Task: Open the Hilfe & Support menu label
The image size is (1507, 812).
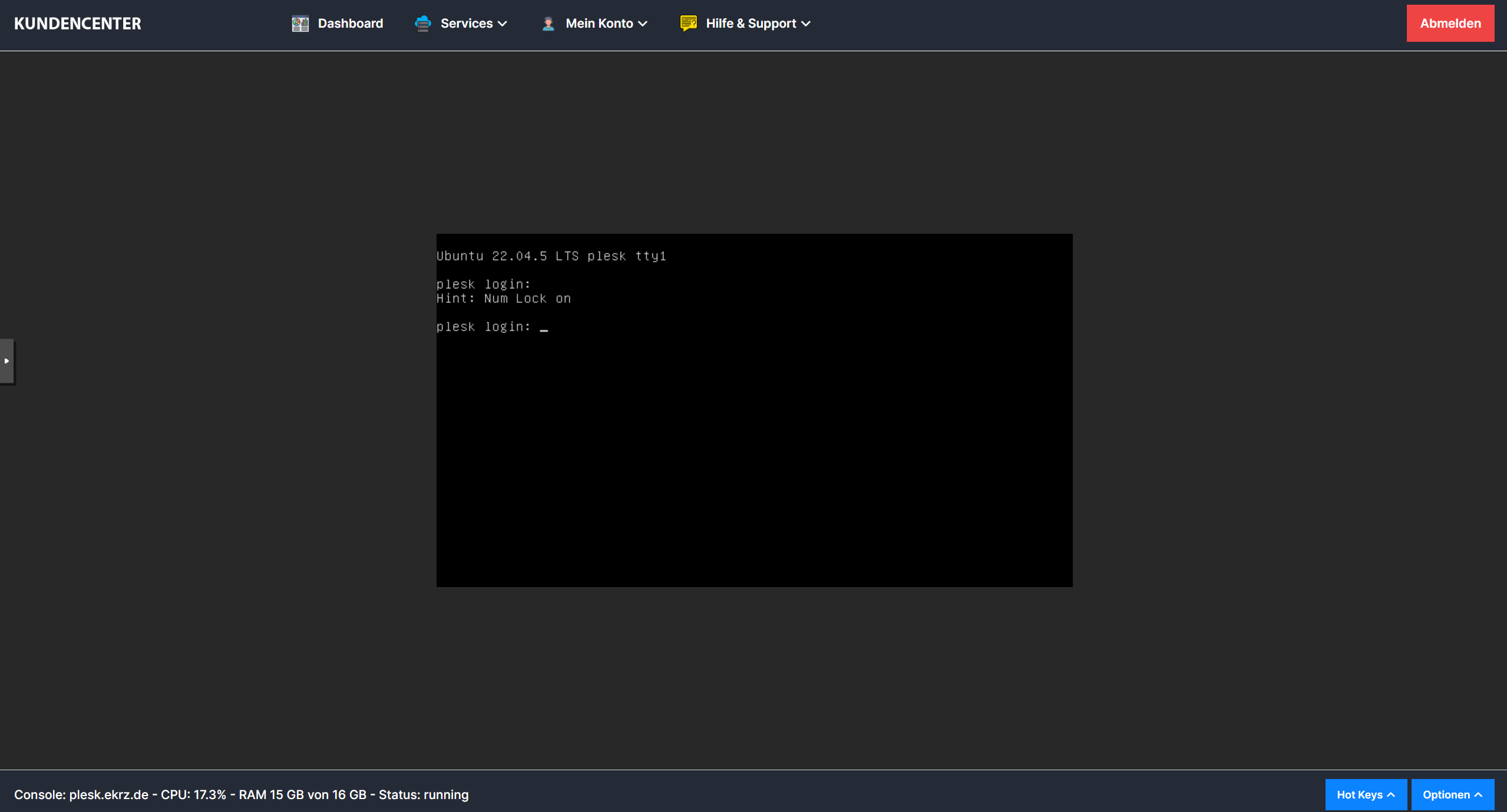Action: (751, 24)
